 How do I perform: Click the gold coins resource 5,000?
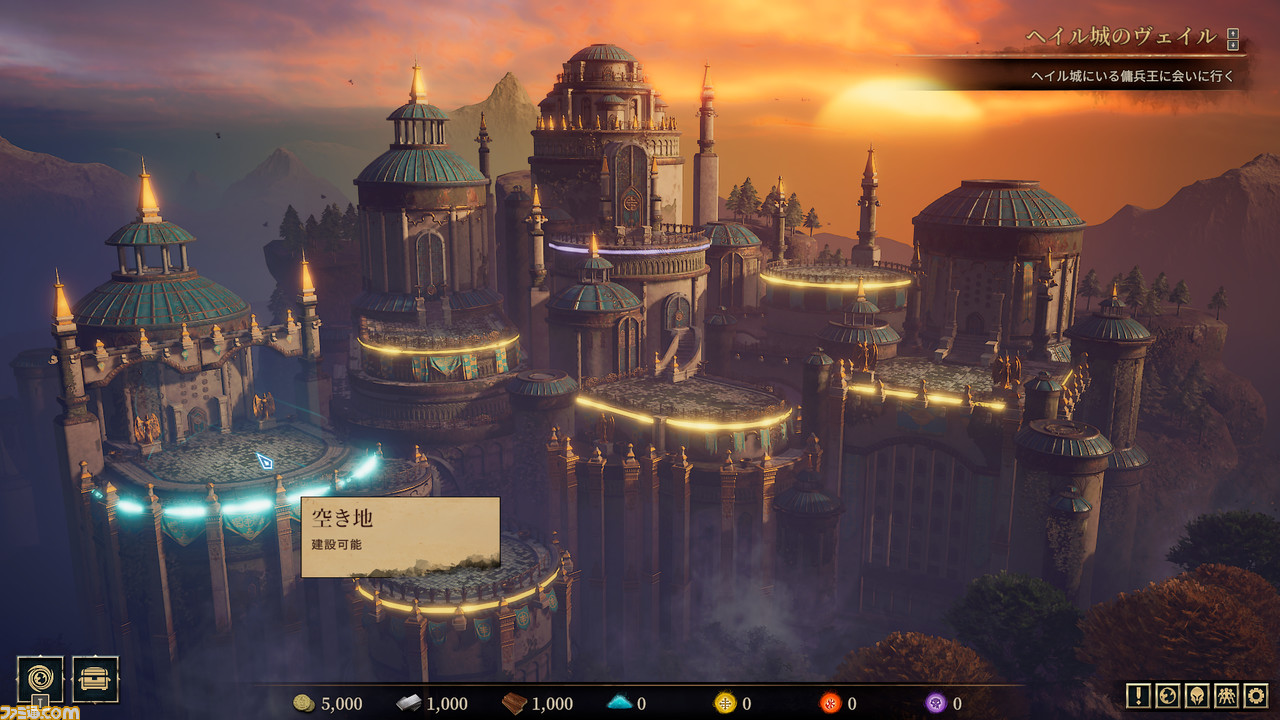pos(327,704)
